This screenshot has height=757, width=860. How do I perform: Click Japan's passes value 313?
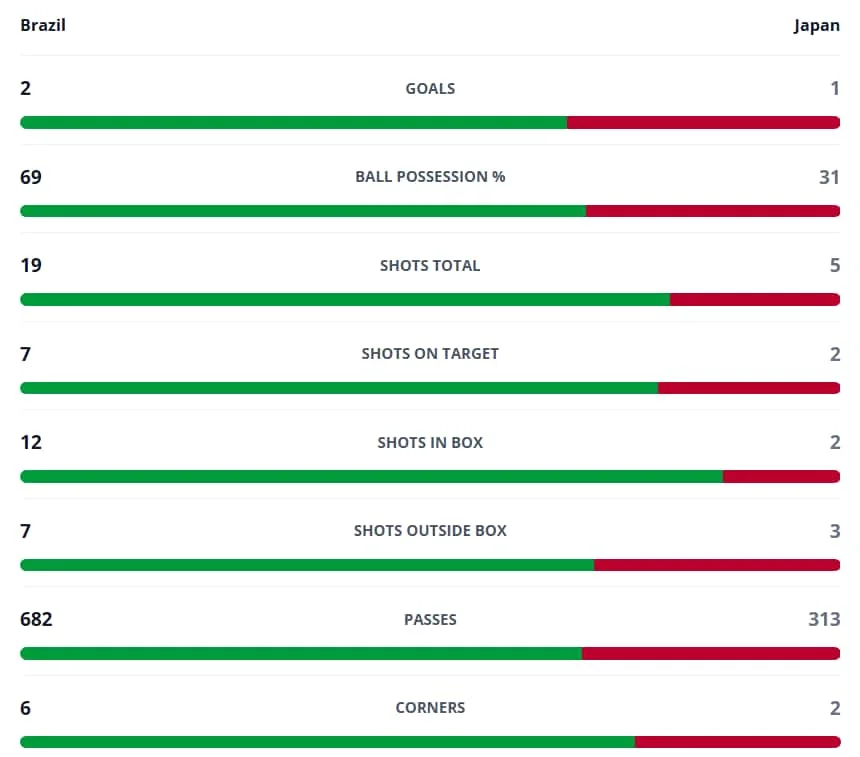pos(824,619)
